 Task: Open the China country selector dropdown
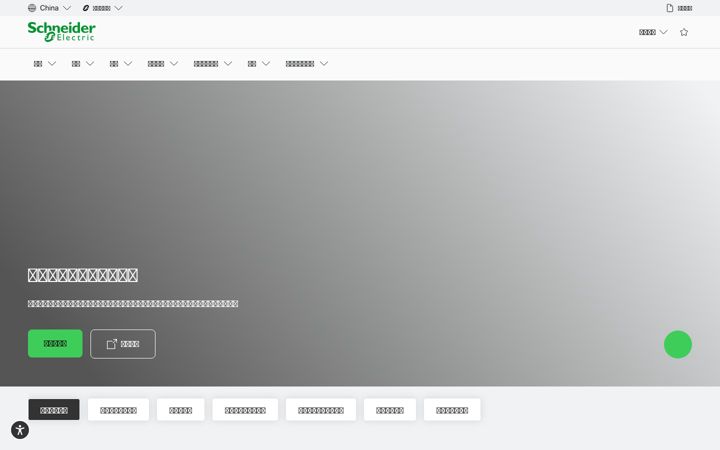click(x=49, y=8)
